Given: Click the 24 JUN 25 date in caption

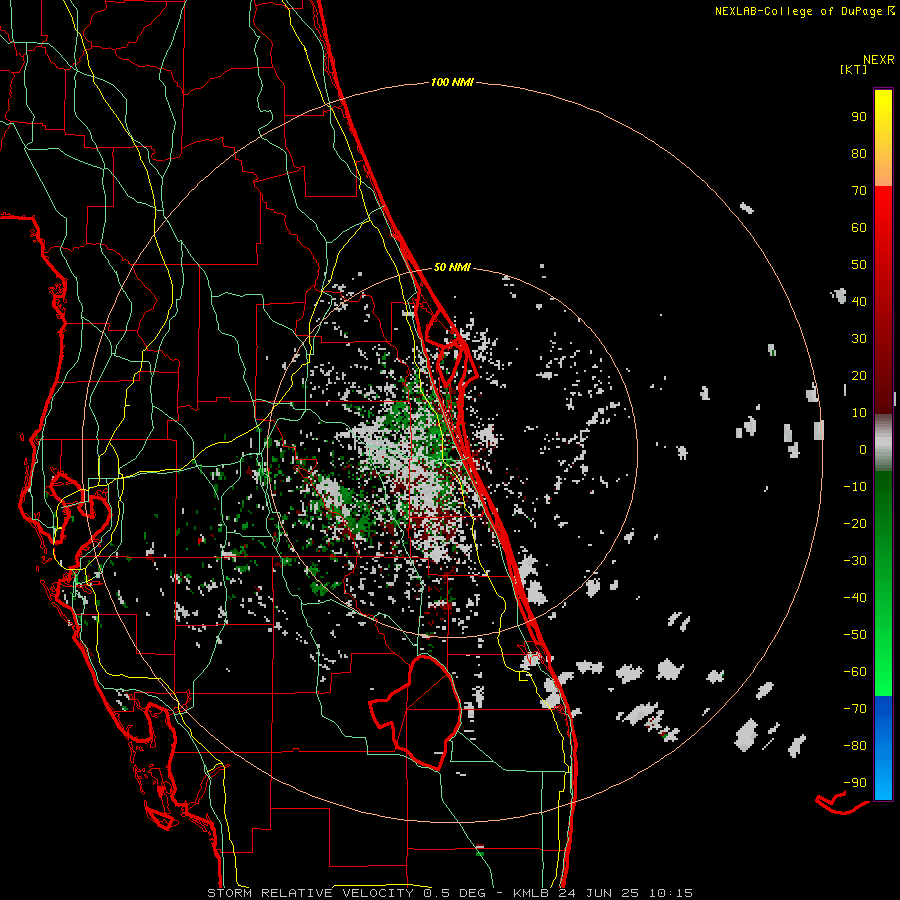Looking at the screenshot, I should tap(597, 893).
